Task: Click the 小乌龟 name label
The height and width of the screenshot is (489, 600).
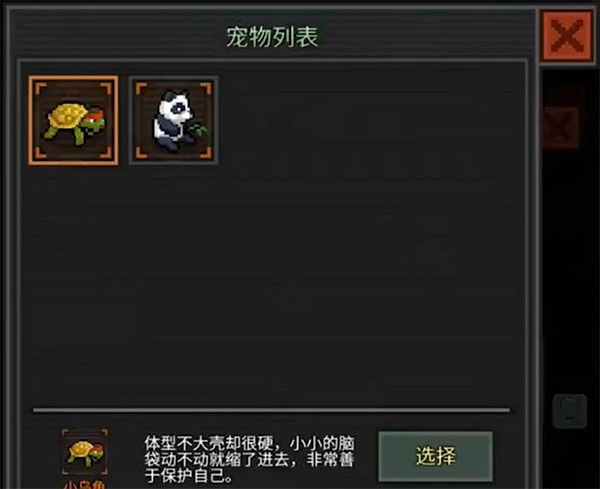Action: (84, 484)
